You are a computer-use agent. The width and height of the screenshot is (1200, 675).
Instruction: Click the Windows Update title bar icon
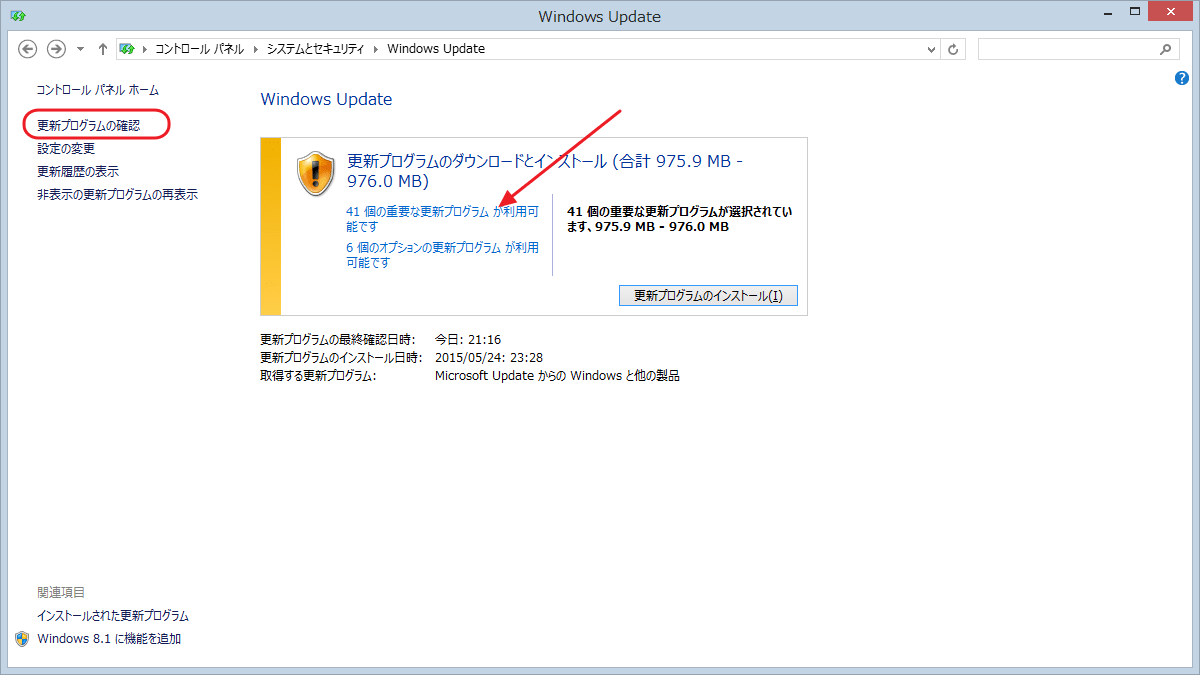18,16
